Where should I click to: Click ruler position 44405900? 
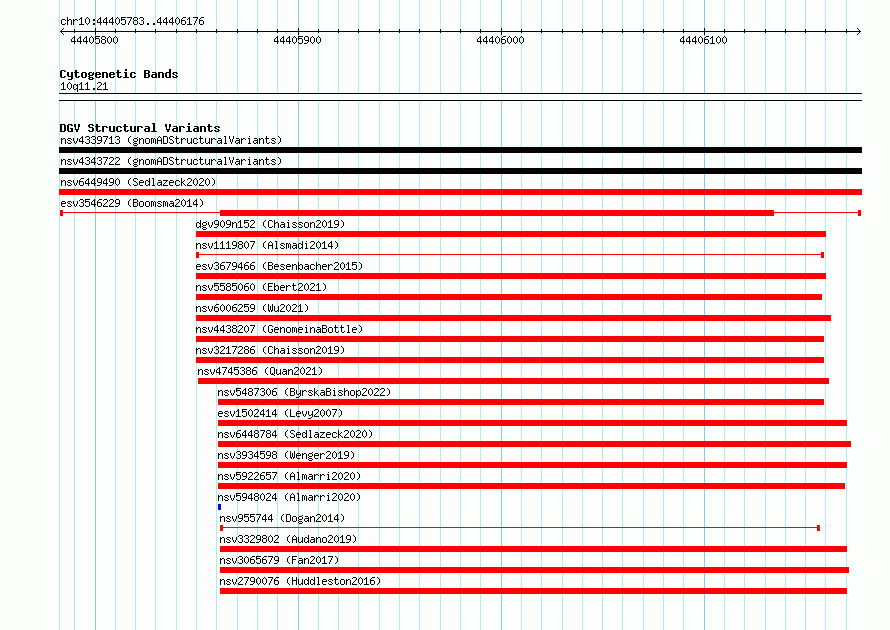click(297, 40)
